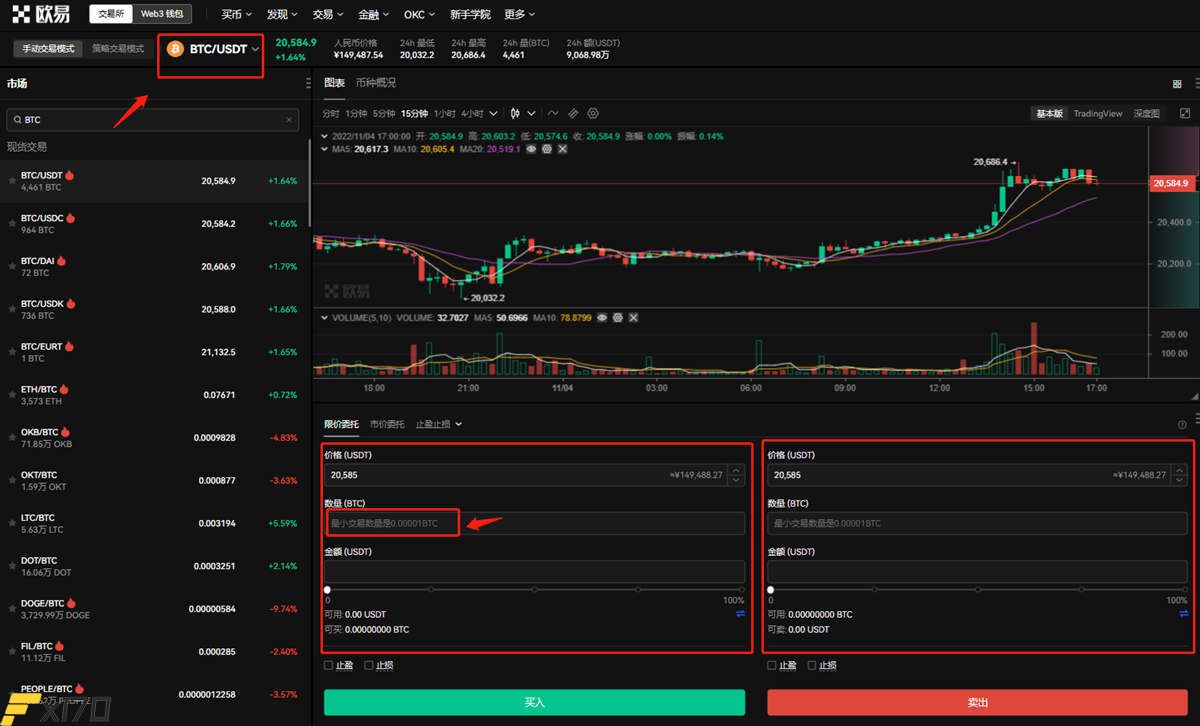Image resolution: width=1200 pixels, height=726 pixels.
Task: Switch to the 图表 tab
Action: tap(334, 83)
